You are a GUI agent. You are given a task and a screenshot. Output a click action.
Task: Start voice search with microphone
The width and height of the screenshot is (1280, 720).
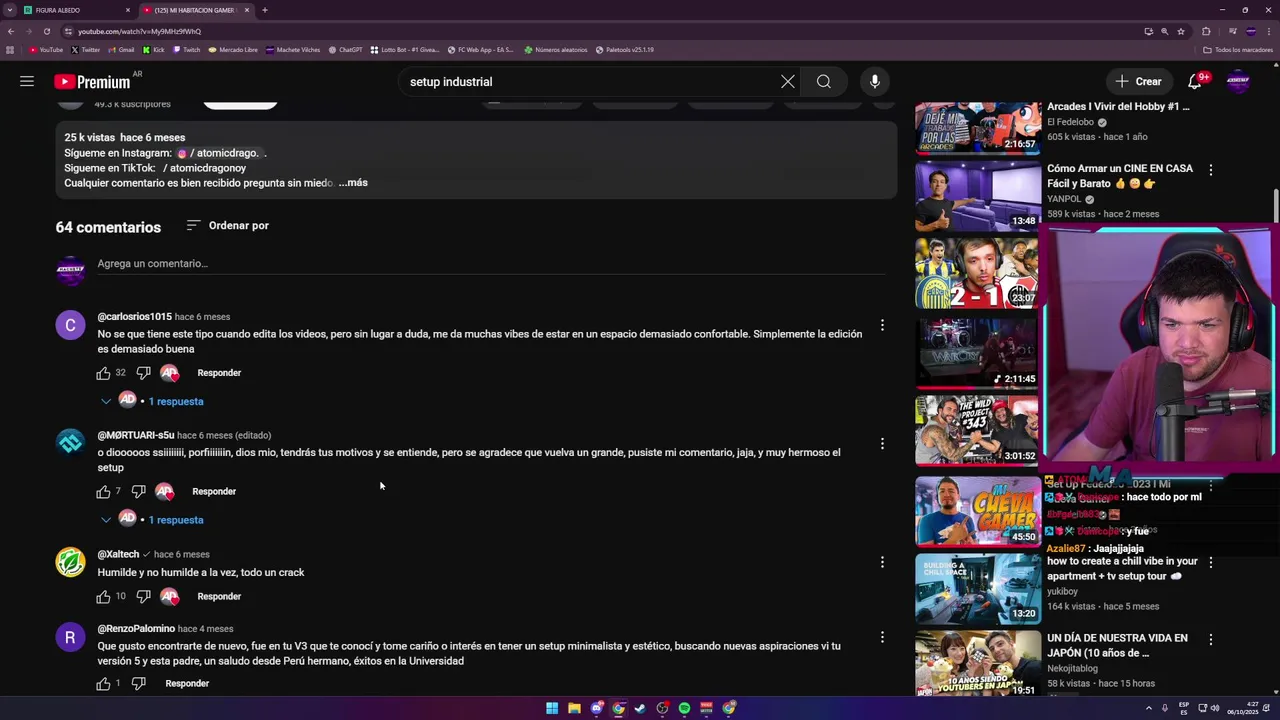click(x=875, y=82)
